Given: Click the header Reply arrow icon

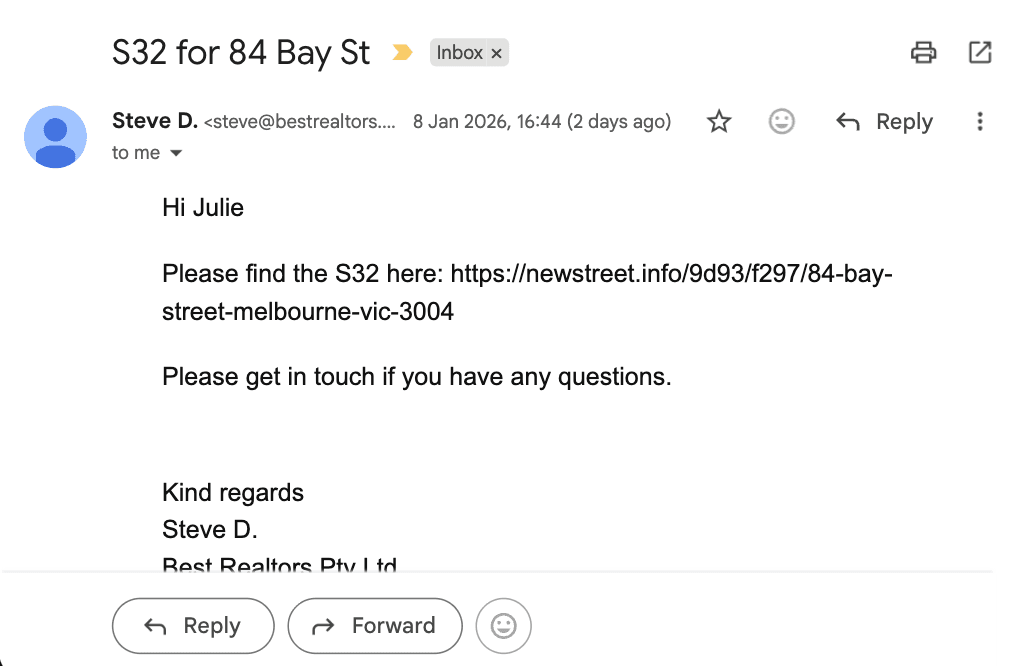Looking at the screenshot, I should [848, 122].
